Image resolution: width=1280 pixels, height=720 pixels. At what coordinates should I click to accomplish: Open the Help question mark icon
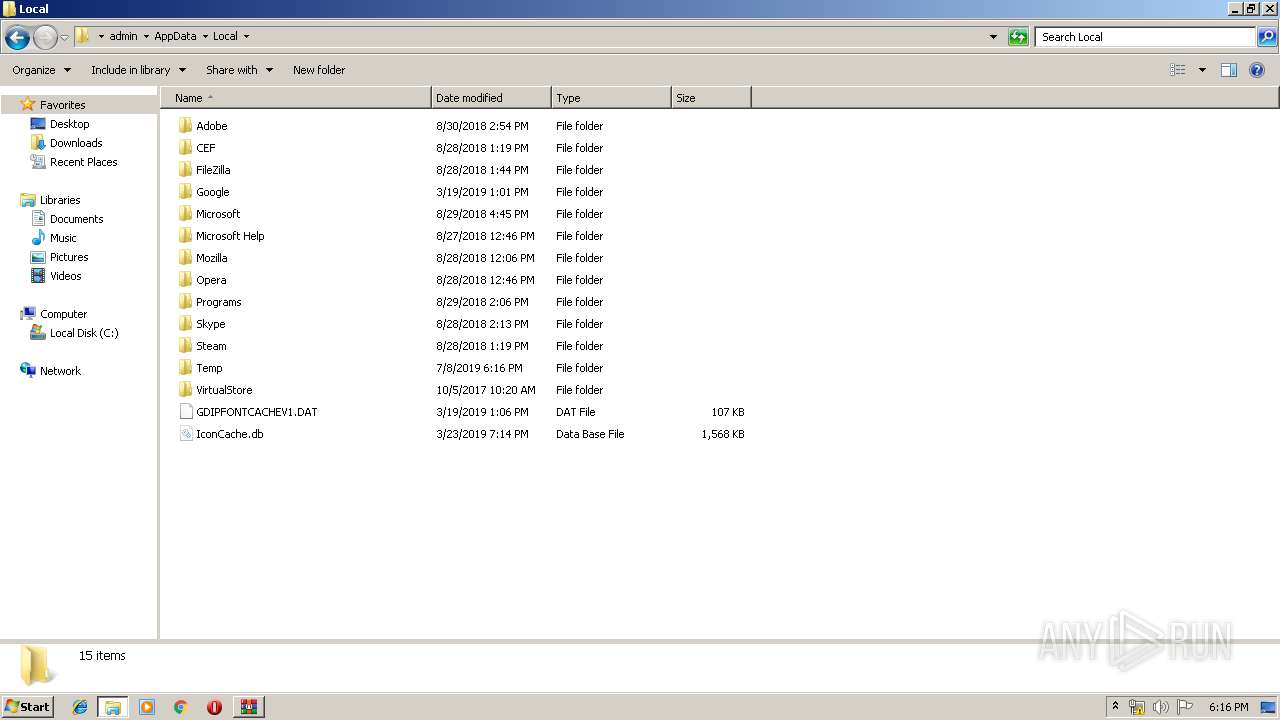click(x=1257, y=70)
